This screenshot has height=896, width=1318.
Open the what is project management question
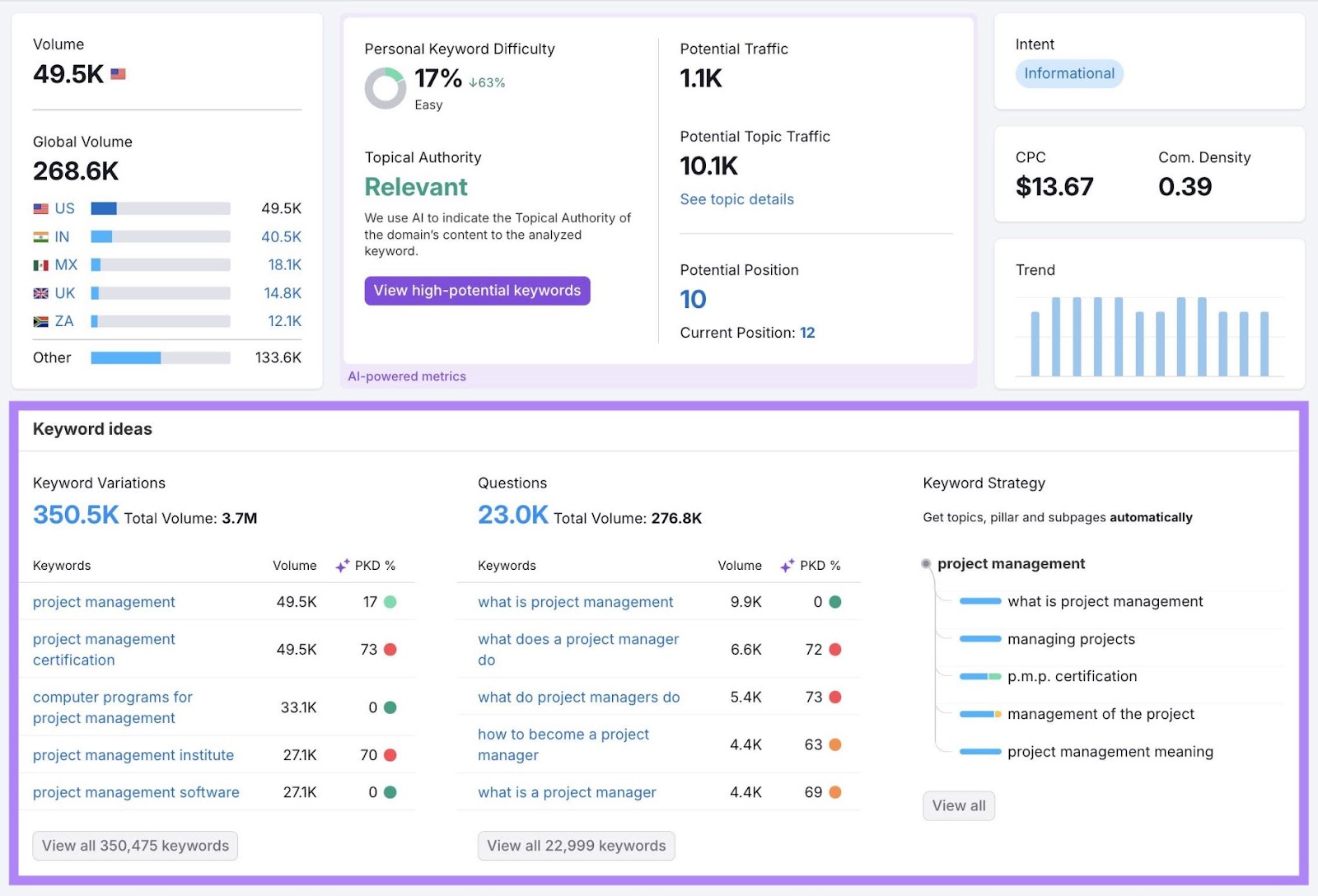tap(574, 602)
